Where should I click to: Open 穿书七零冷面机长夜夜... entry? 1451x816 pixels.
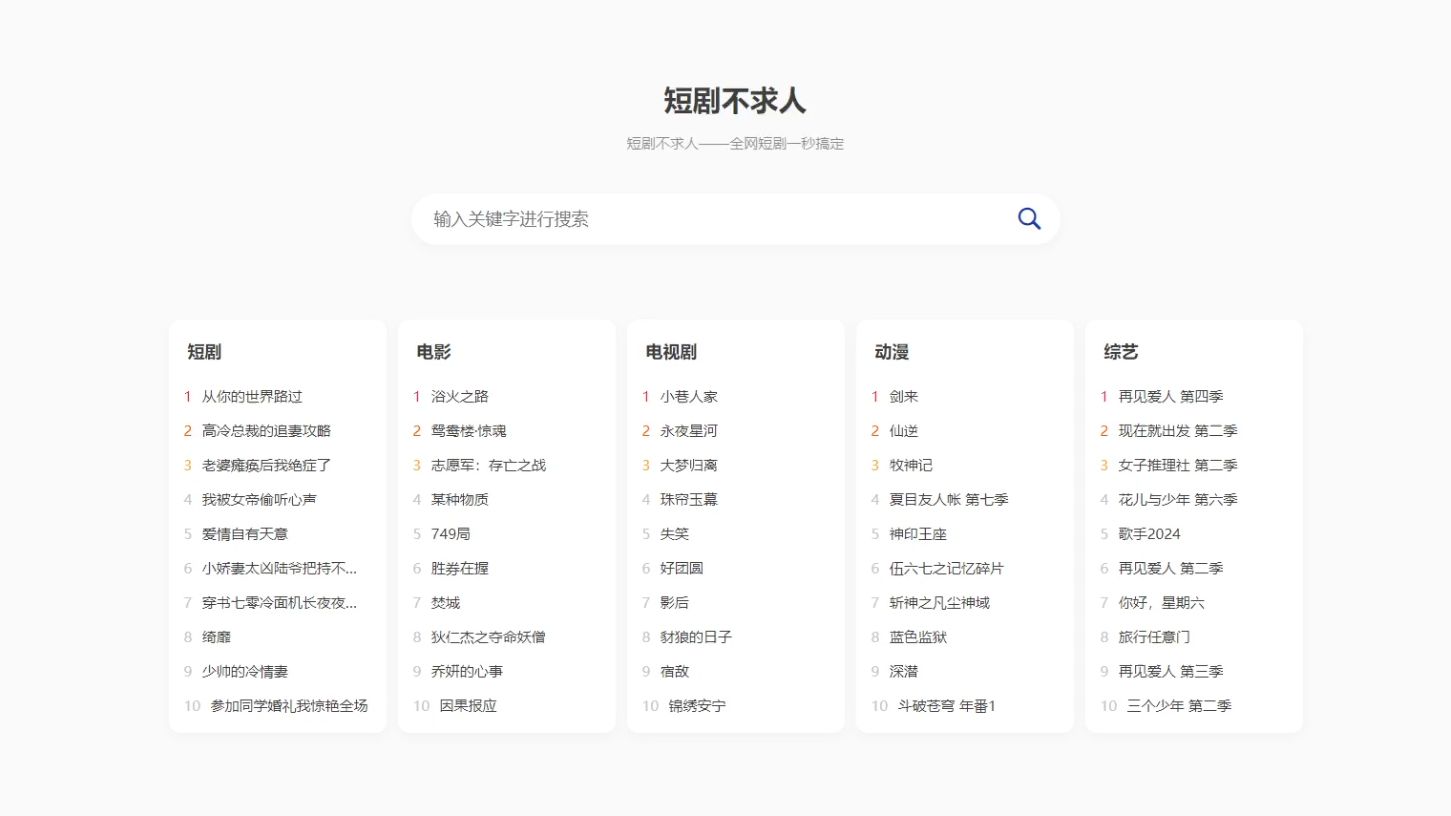click(x=279, y=603)
